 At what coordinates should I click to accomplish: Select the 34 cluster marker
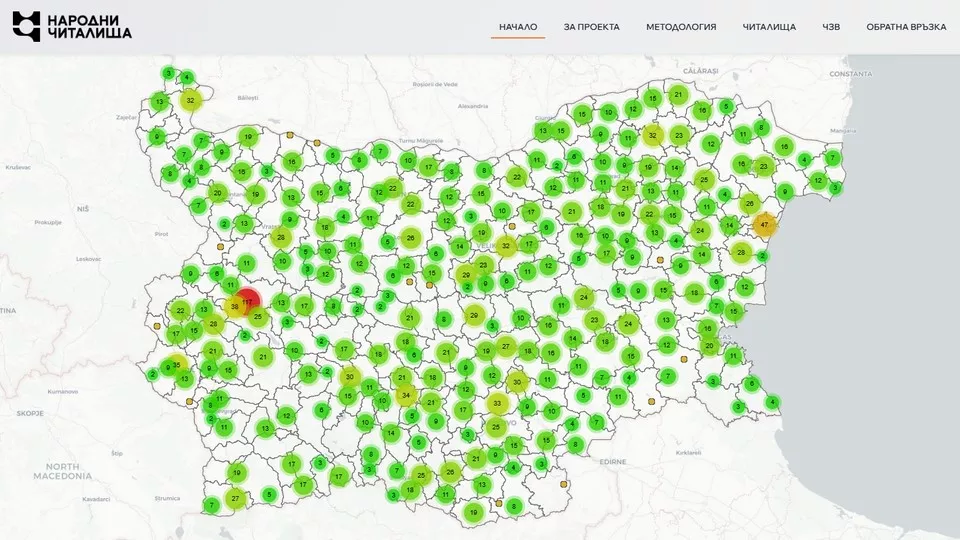point(406,395)
